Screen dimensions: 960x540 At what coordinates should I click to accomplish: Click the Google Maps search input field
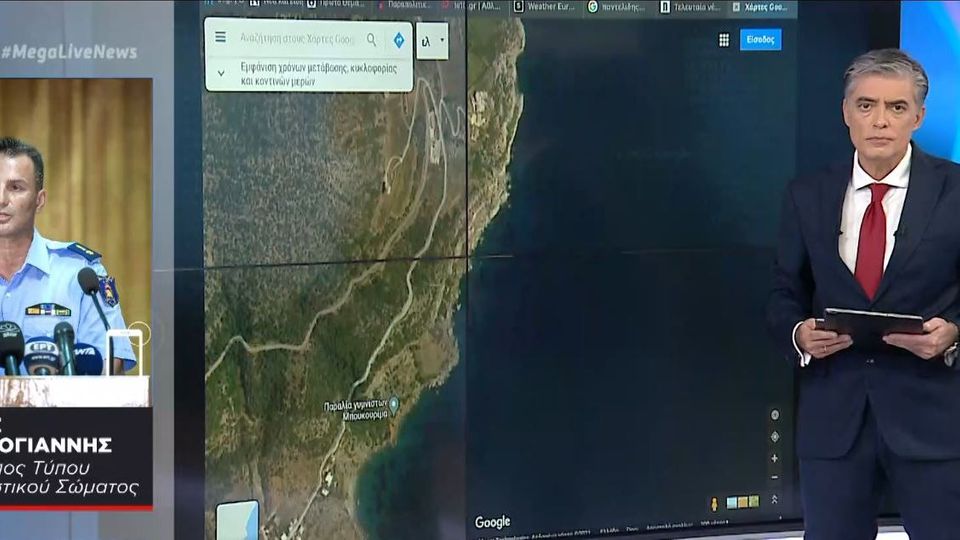point(296,40)
